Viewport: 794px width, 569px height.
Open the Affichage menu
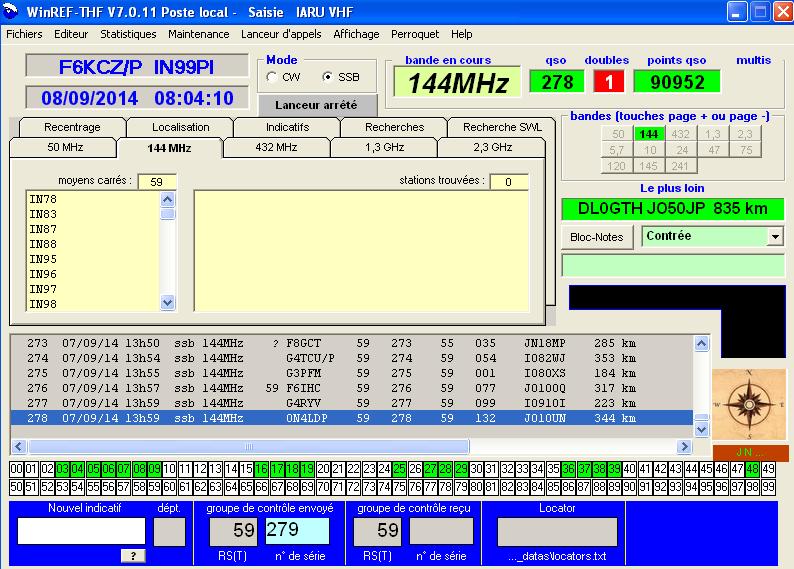(x=356, y=34)
